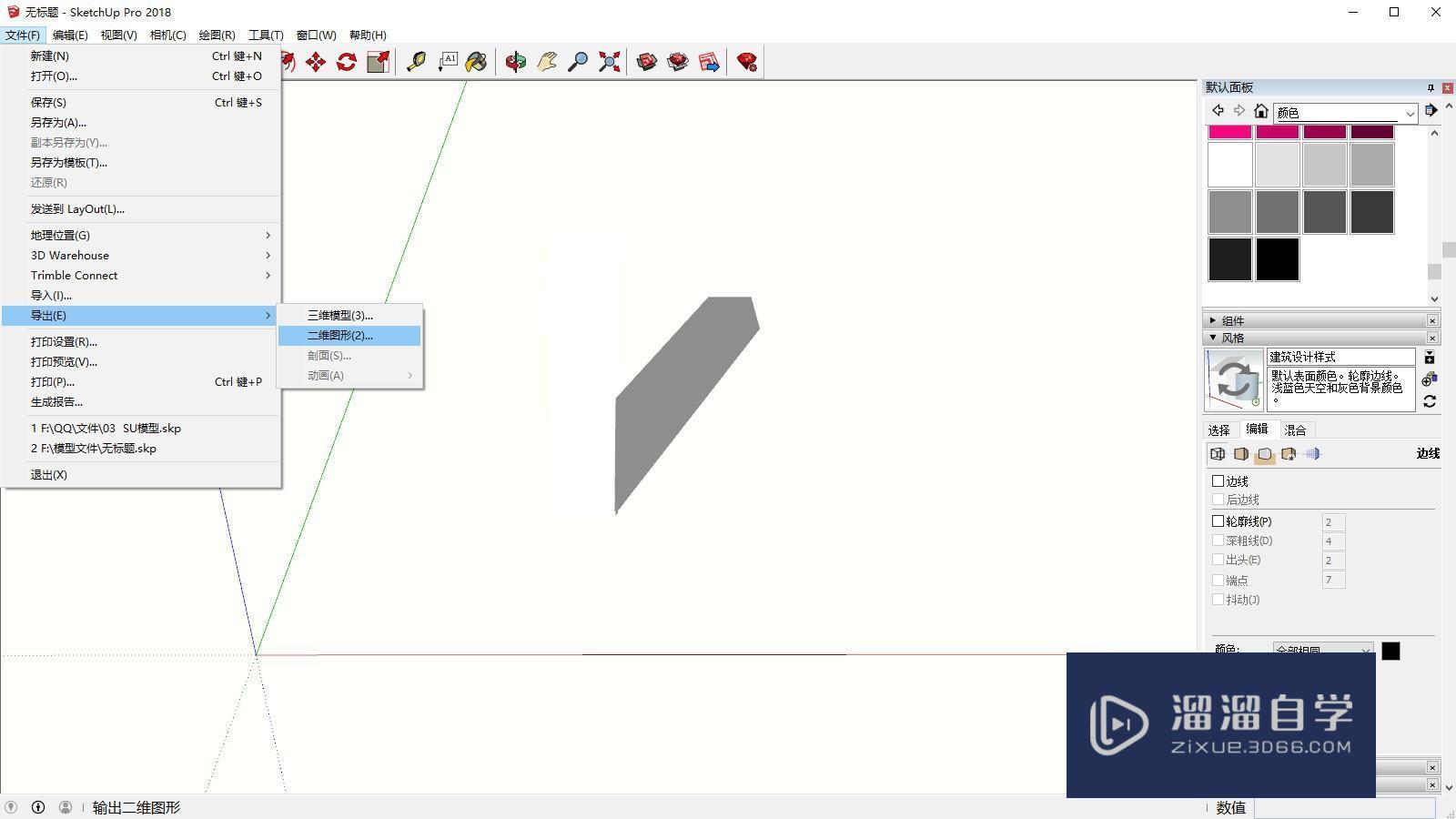Screen dimensions: 1456x819
Task: Open the 编辑(E) menu
Action: (x=70, y=35)
